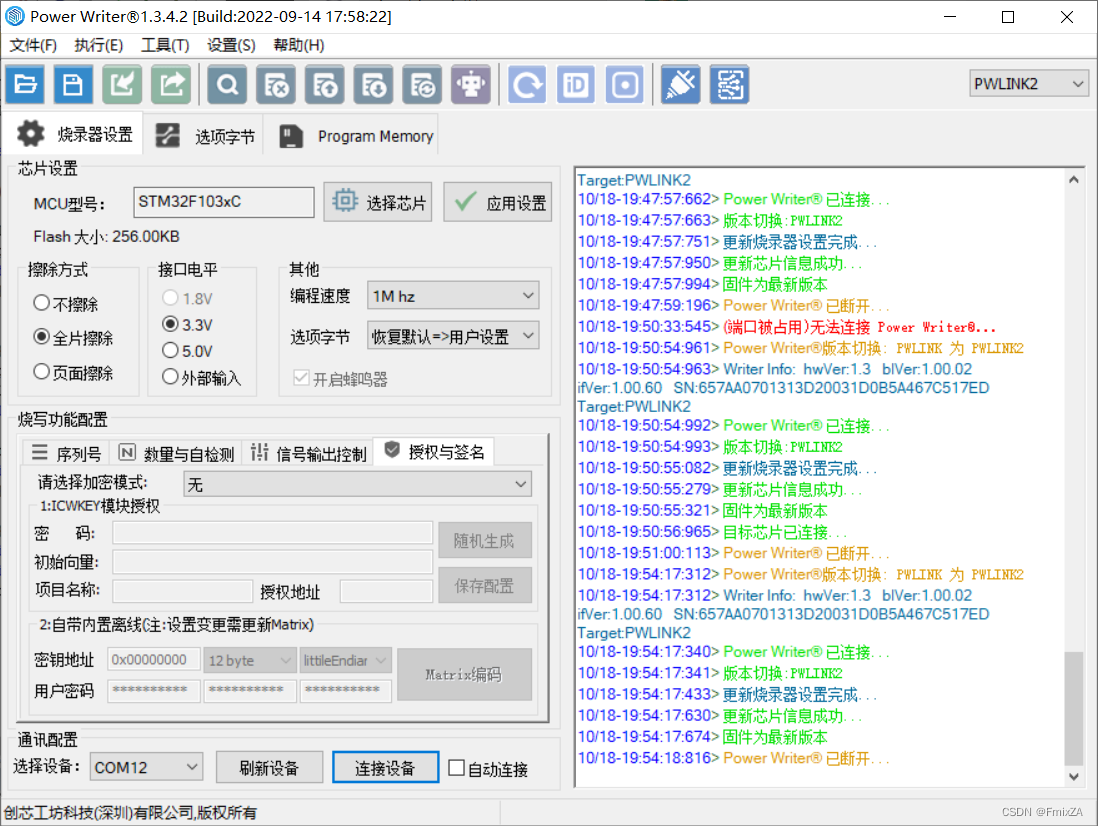Click the erase chip toolbar icon

(x=276, y=85)
